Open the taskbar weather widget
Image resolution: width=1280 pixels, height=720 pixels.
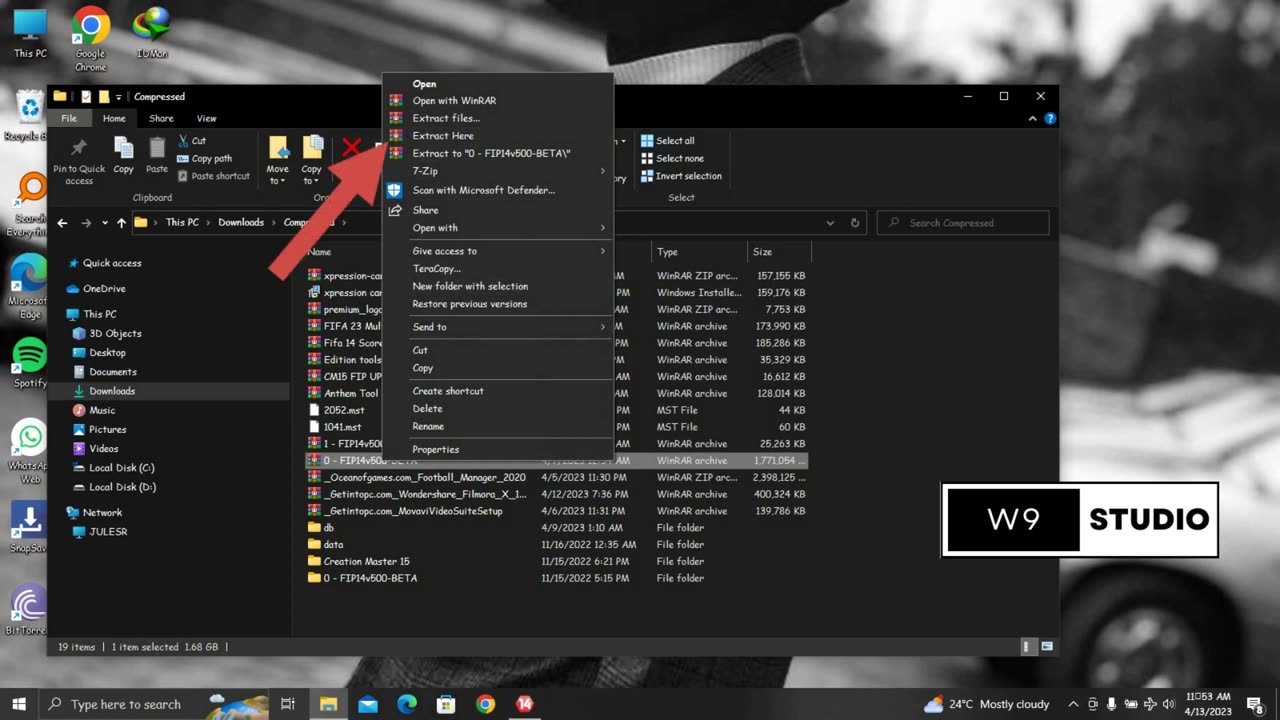pos(986,704)
